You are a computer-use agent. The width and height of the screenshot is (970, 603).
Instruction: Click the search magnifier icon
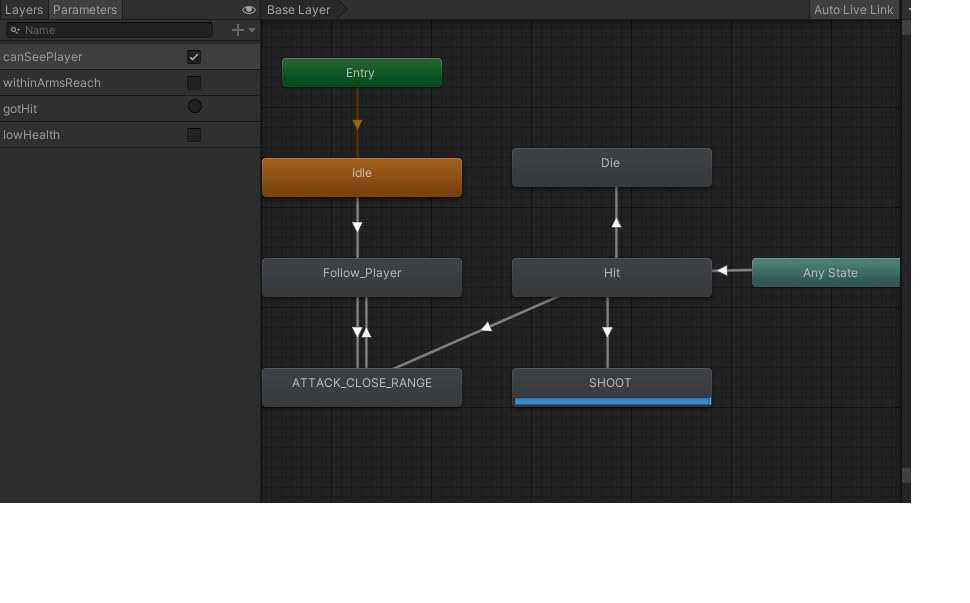click(15, 30)
